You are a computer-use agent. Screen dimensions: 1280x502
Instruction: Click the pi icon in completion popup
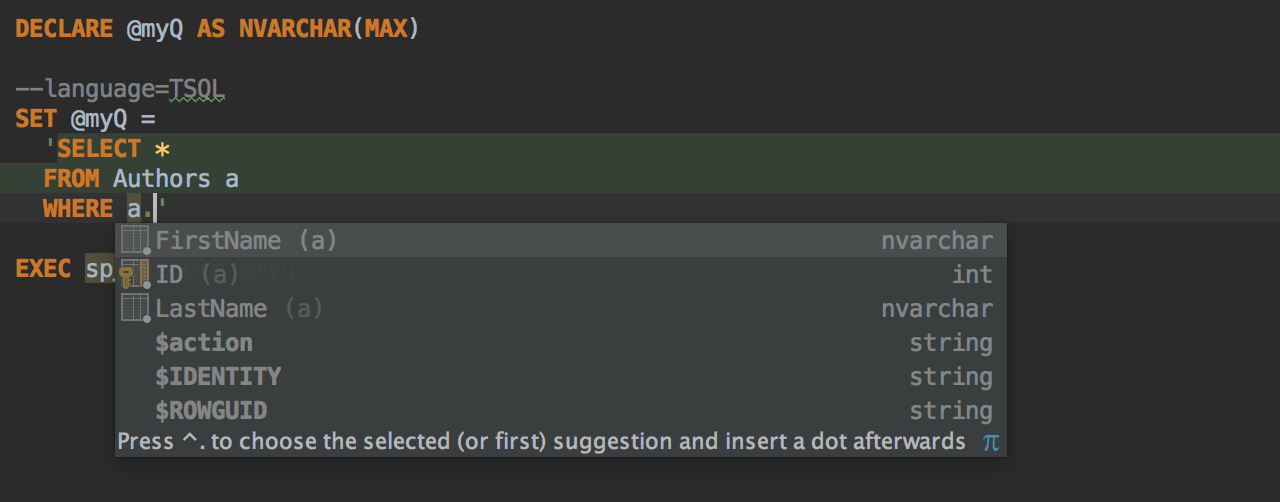(990, 442)
